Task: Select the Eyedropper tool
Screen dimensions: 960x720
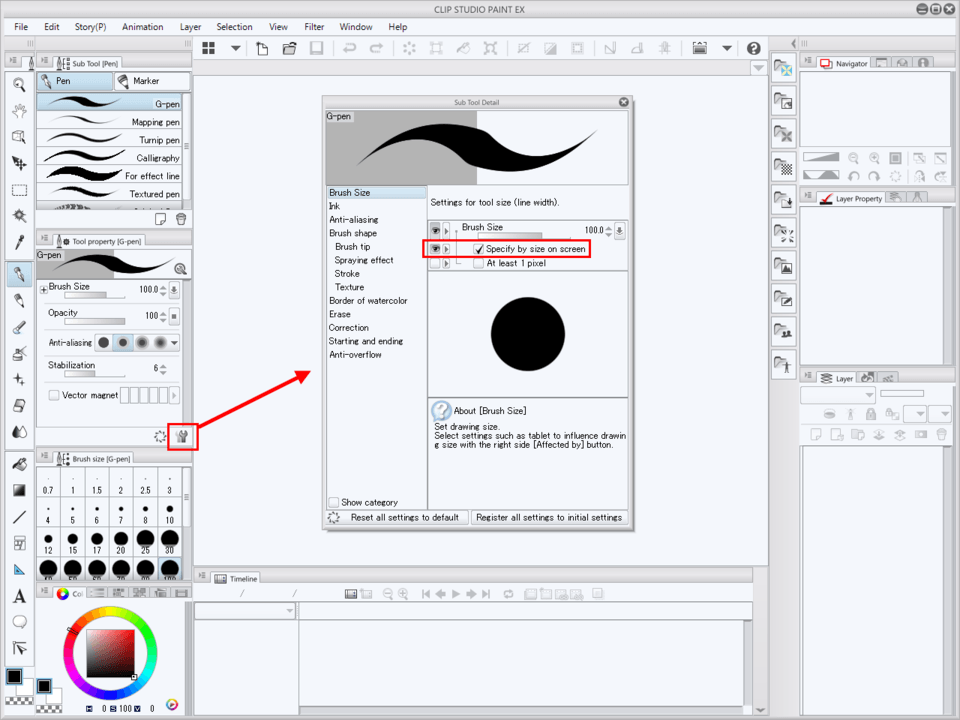Action: [19, 242]
